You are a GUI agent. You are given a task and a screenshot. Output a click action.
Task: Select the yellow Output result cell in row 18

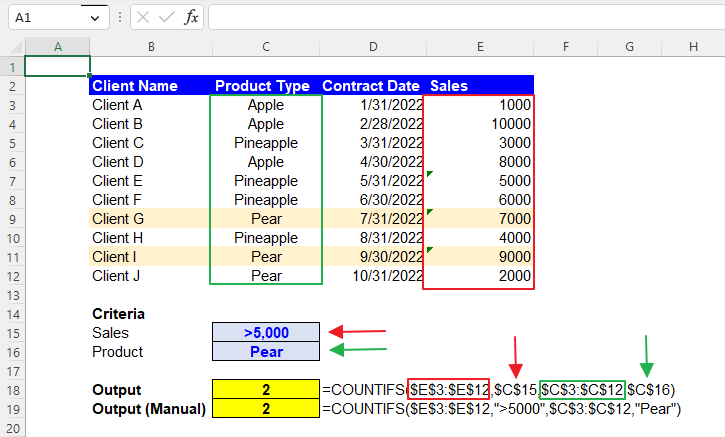[x=266, y=389]
